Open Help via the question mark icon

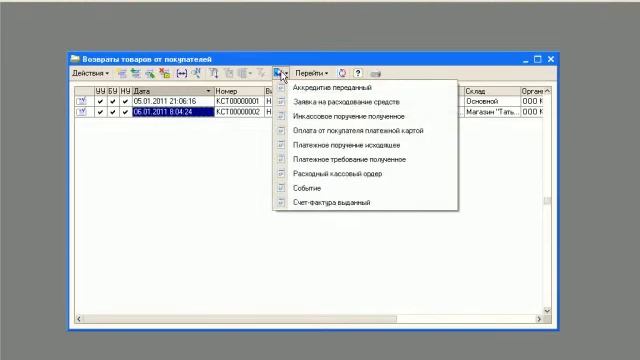[x=358, y=73]
